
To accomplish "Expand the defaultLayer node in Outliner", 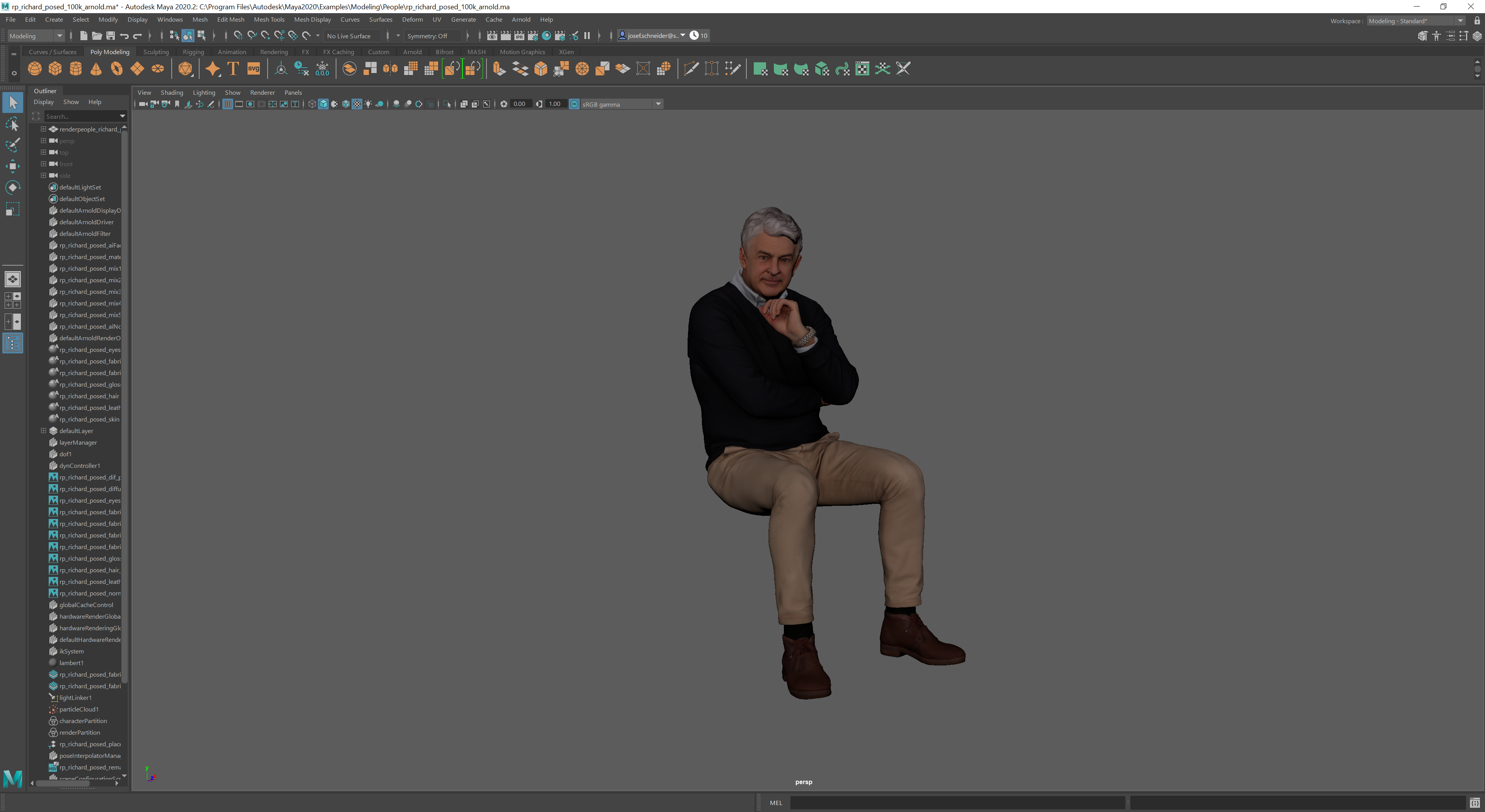I will coord(43,430).
